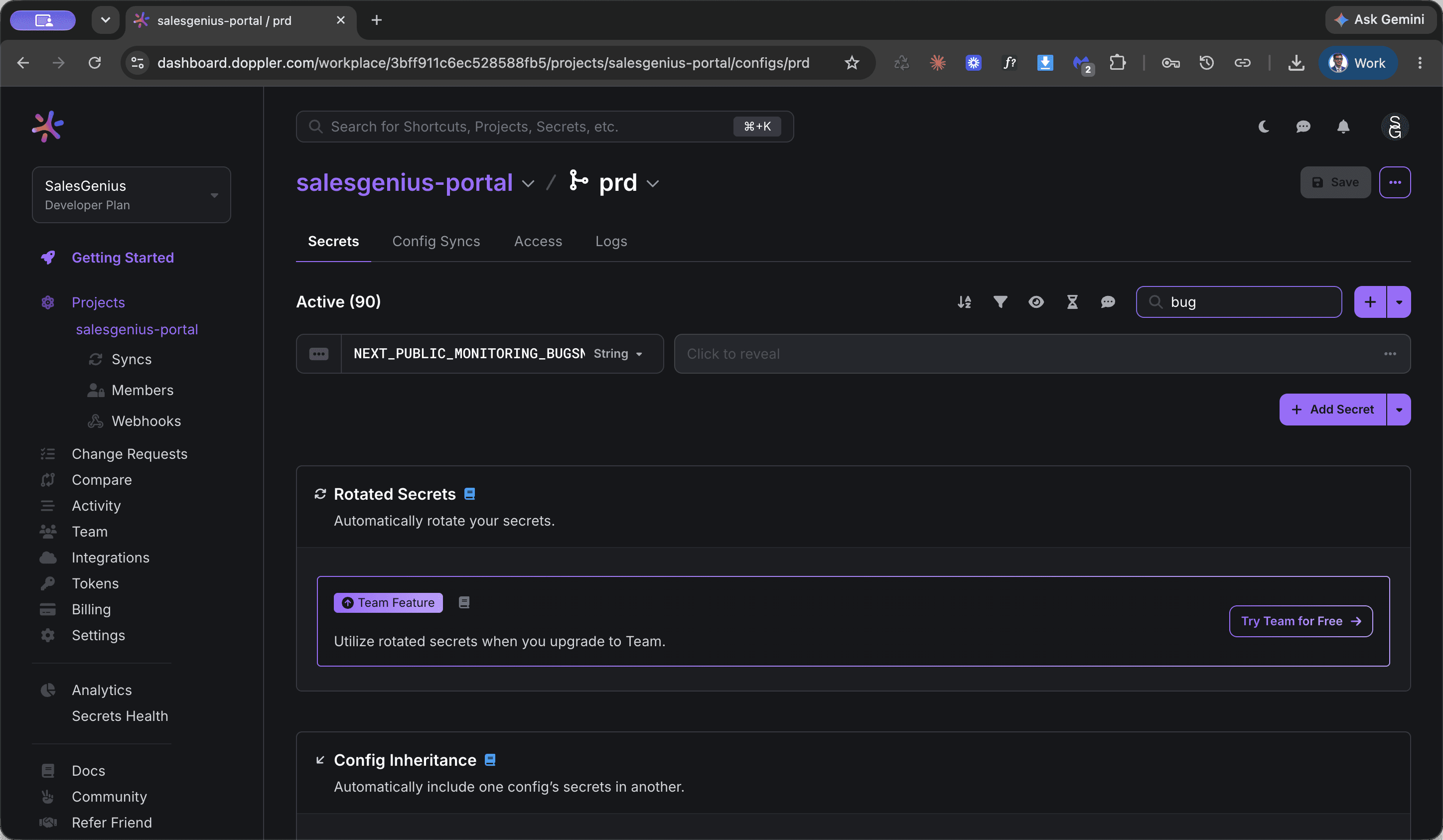Screen dimensions: 1443x840
Task: Open Syncs in the sidebar
Action: point(132,359)
